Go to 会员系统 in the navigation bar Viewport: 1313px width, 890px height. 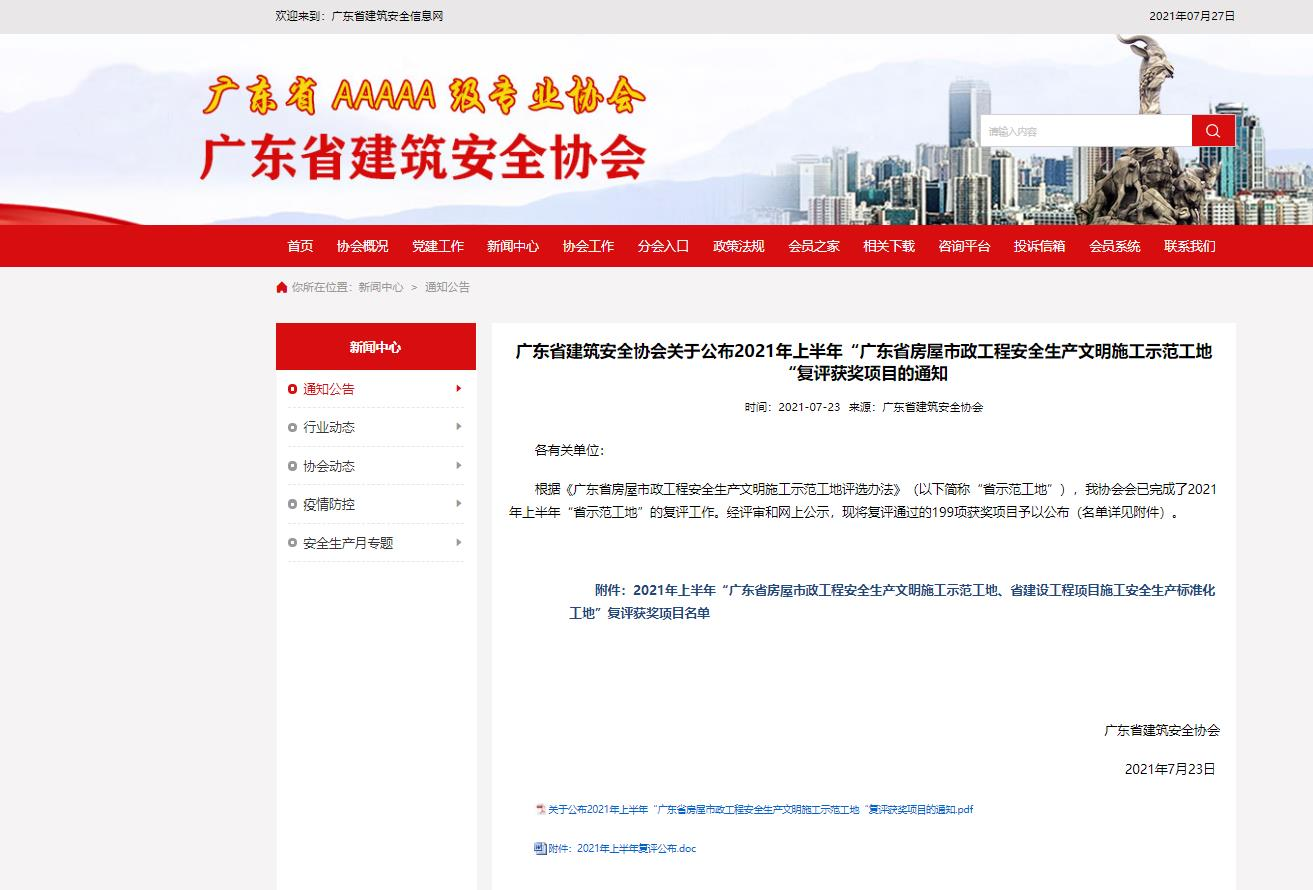1114,246
